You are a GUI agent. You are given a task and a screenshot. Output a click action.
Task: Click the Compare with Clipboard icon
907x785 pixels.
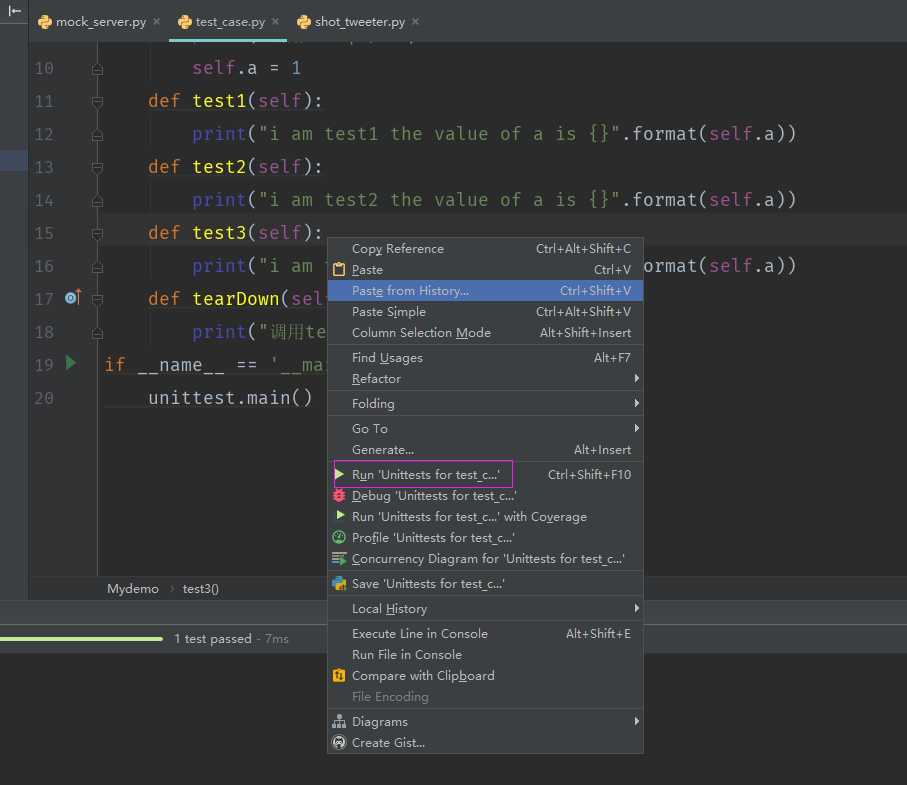pos(339,676)
